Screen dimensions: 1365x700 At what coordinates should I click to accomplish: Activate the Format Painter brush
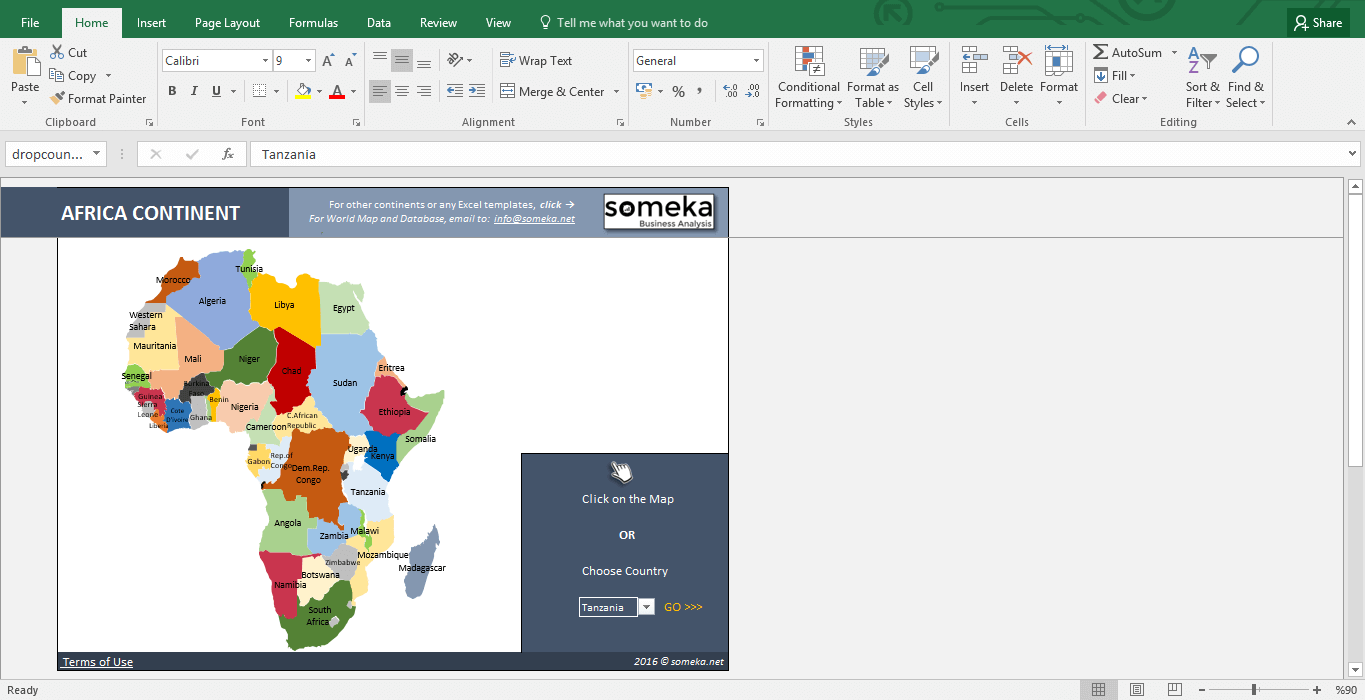pyautogui.click(x=57, y=99)
